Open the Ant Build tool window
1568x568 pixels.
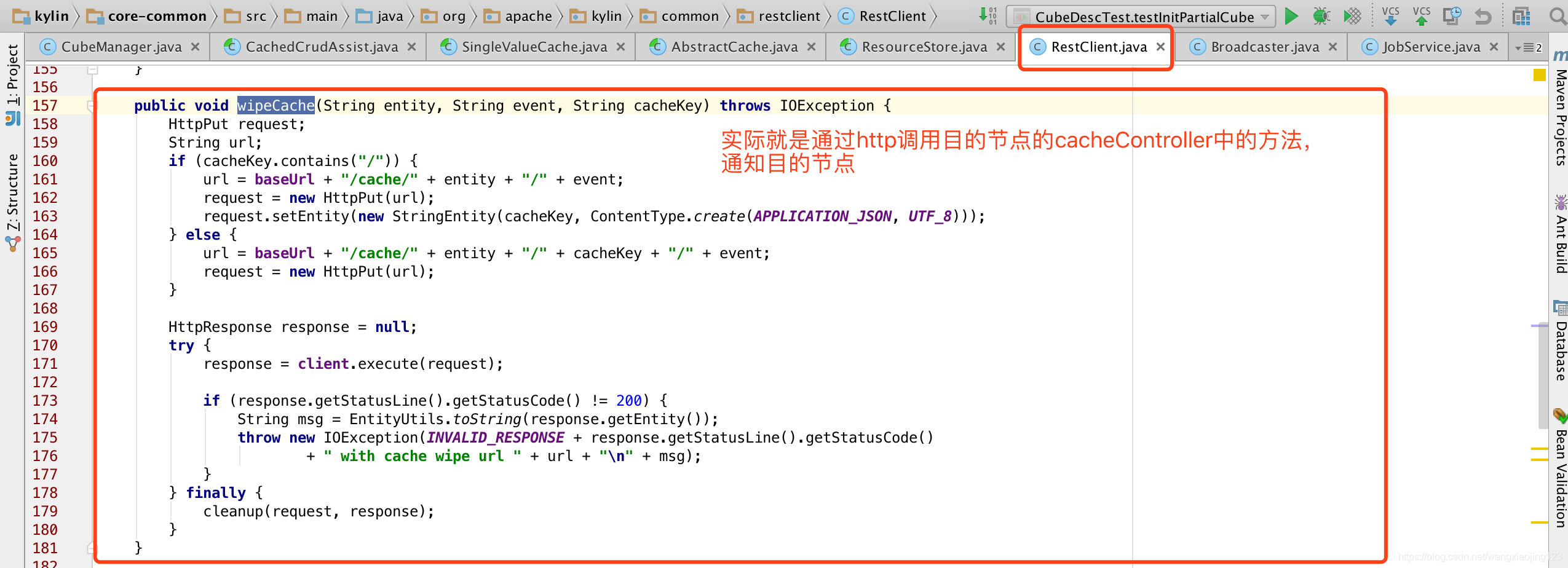[1560, 234]
